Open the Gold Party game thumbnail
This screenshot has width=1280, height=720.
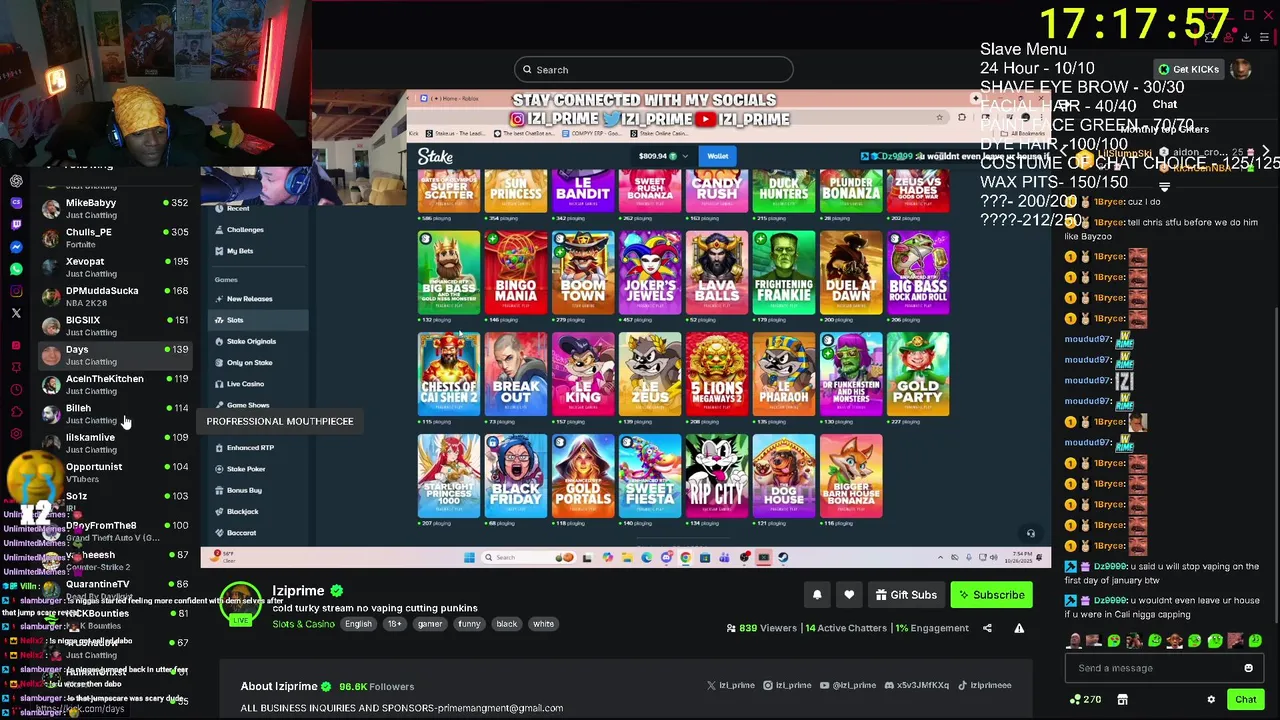tap(918, 374)
